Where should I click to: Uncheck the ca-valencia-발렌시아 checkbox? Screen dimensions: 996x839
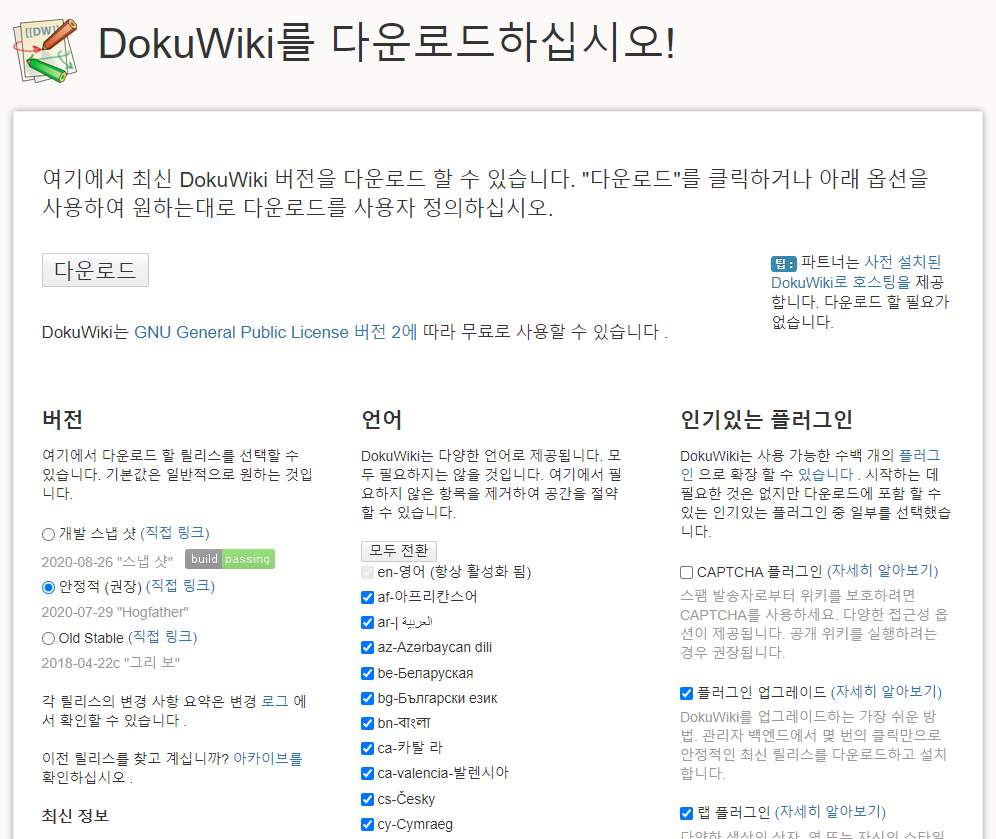click(x=367, y=773)
